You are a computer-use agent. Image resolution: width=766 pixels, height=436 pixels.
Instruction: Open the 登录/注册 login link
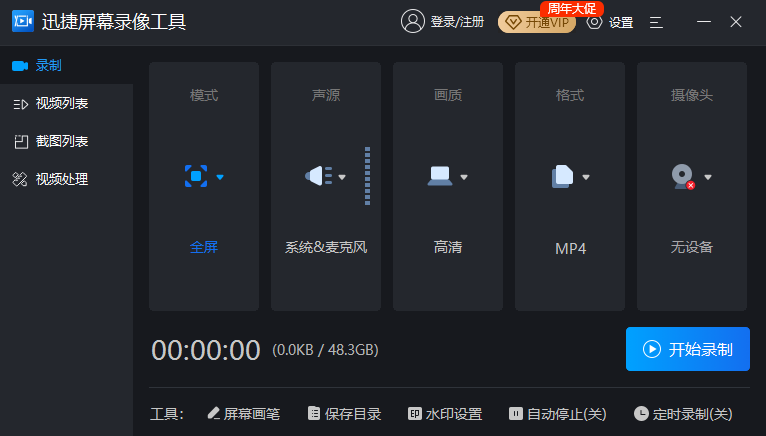click(x=457, y=22)
